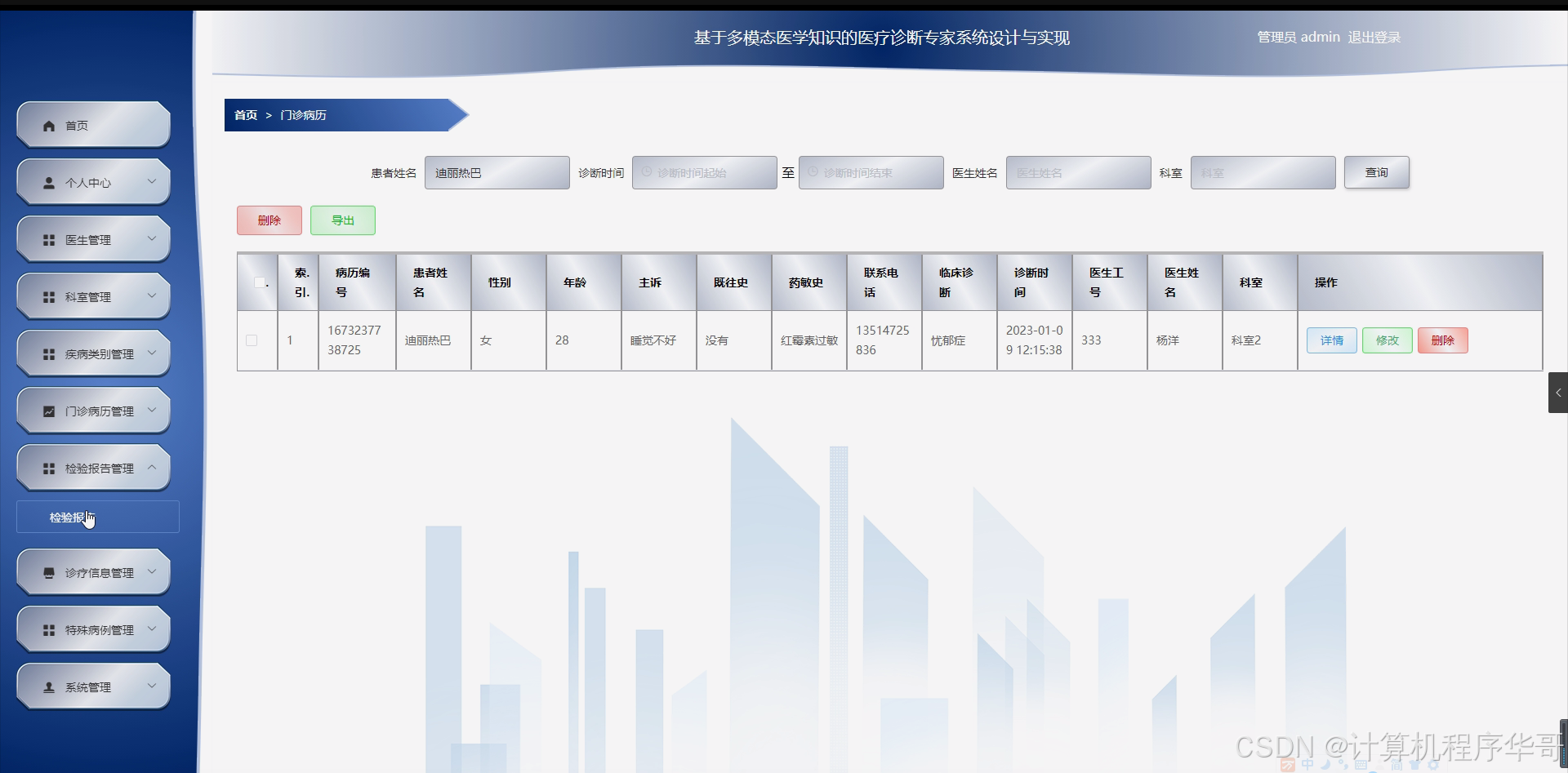Click the chart icon of 门诊病历管理

pos(49,411)
